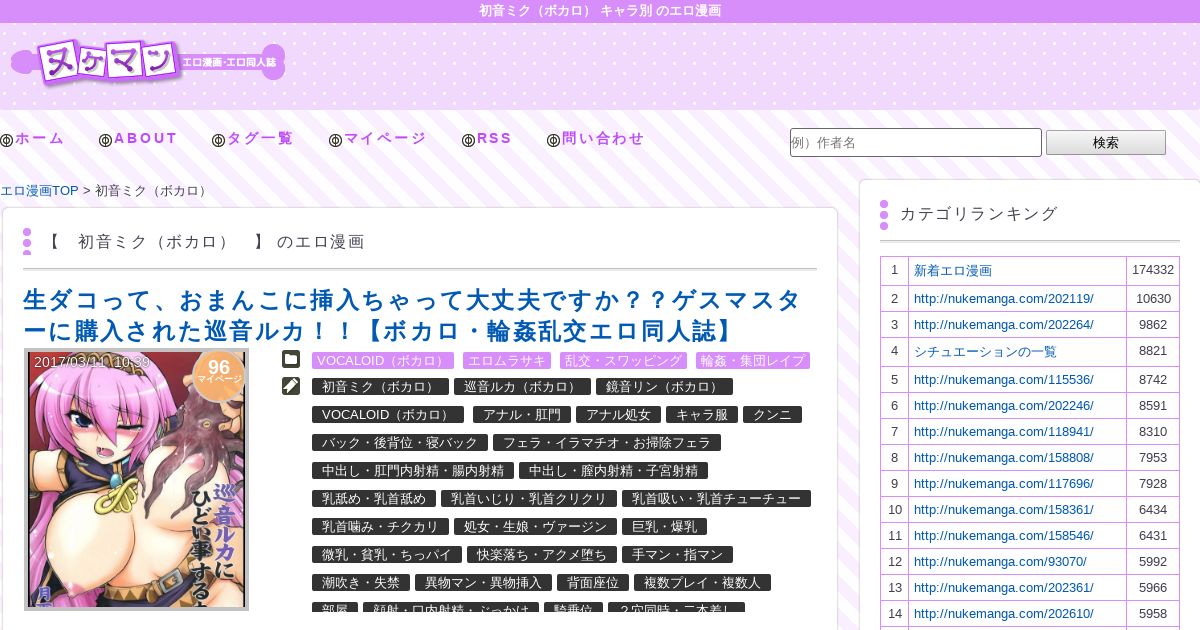Open ranking link nukemanga.com/158808/
Viewport: 1200px width, 630px height.
tap(1004, 457)
